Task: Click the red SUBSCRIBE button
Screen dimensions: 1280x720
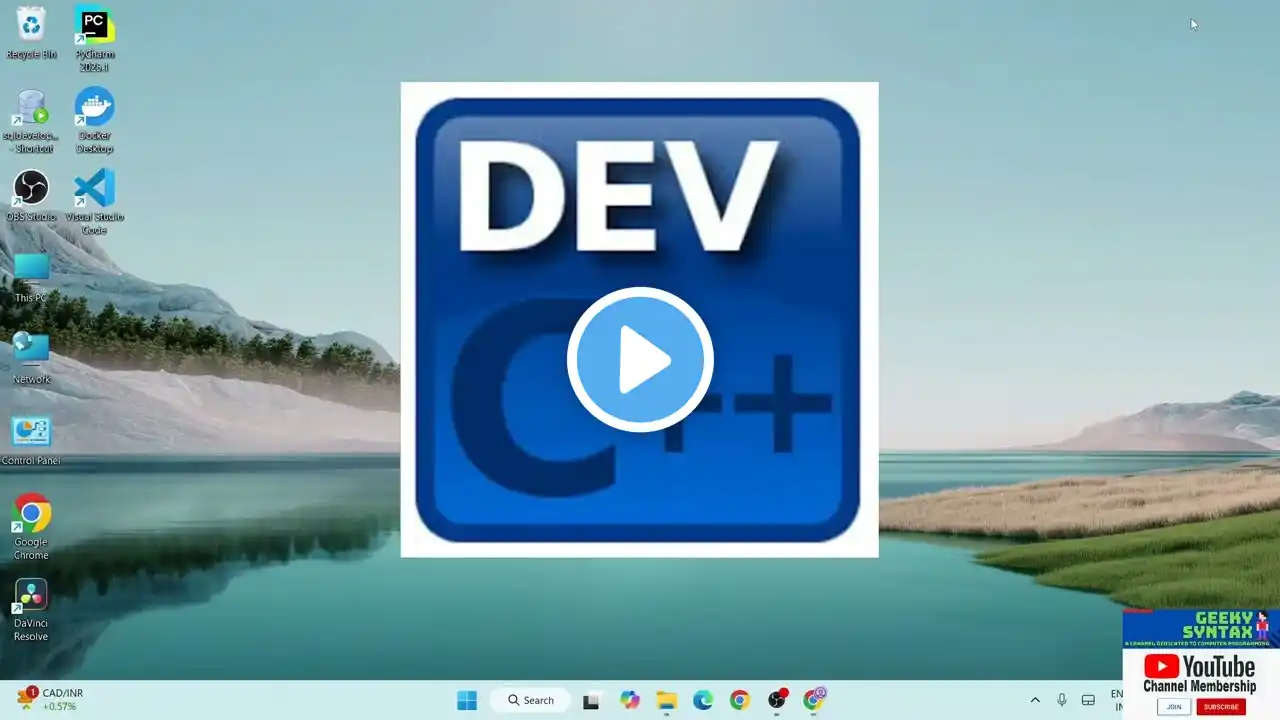Action: point(1221,707)
